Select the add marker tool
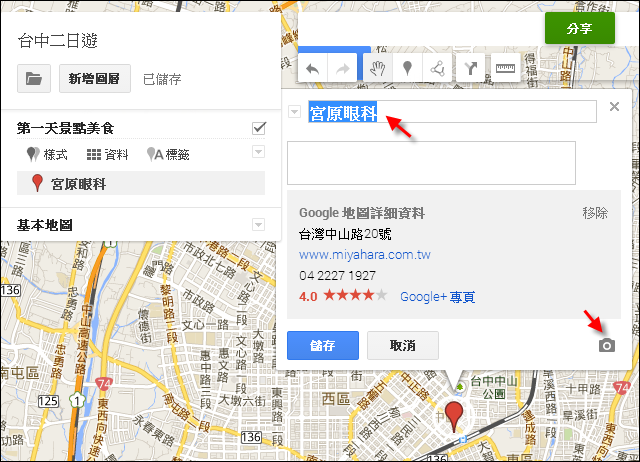640x462 pixels. click(x=407, y=69)
